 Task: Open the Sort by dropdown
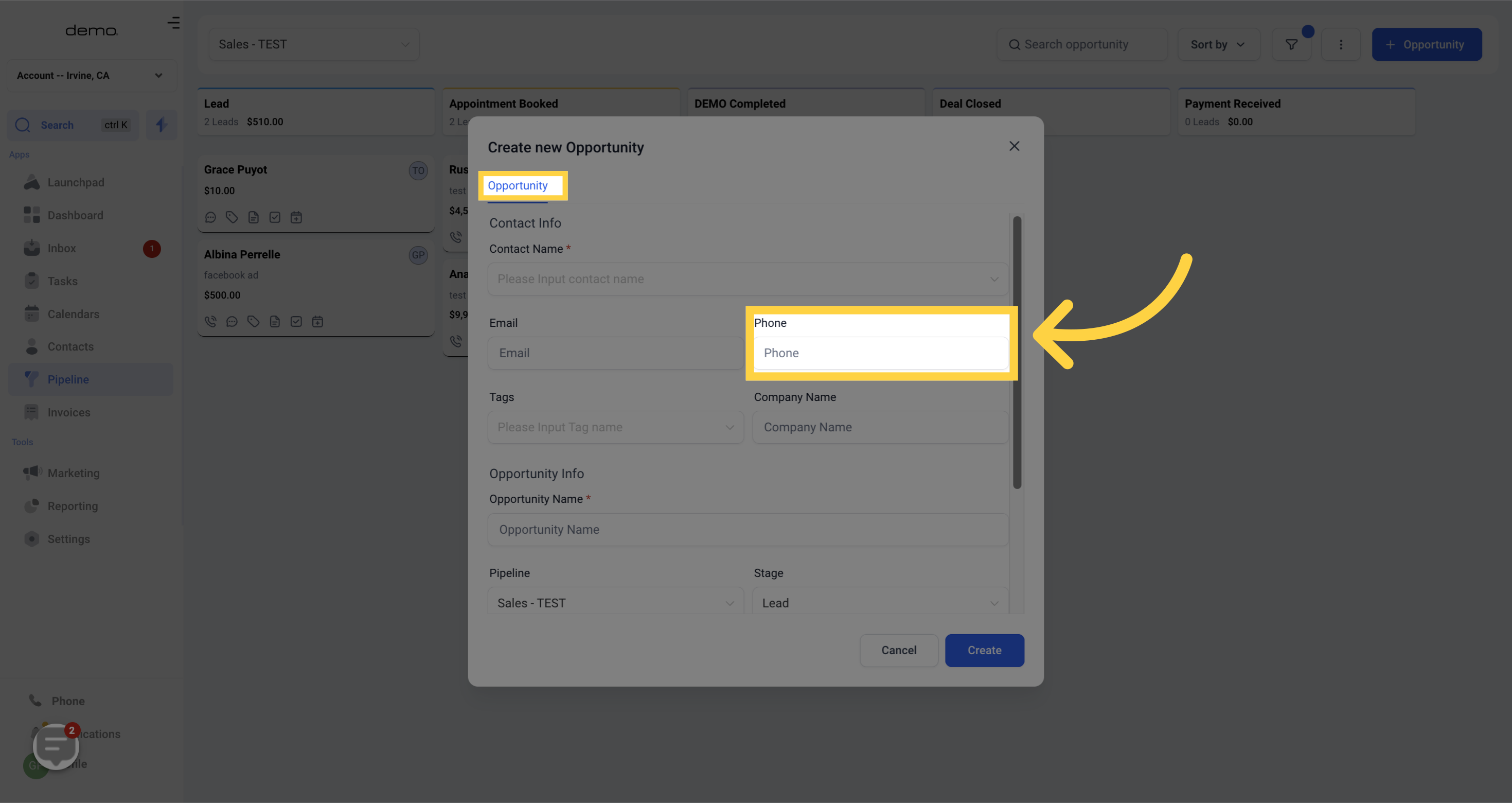pyautogui.click(x=1217, y=45)
